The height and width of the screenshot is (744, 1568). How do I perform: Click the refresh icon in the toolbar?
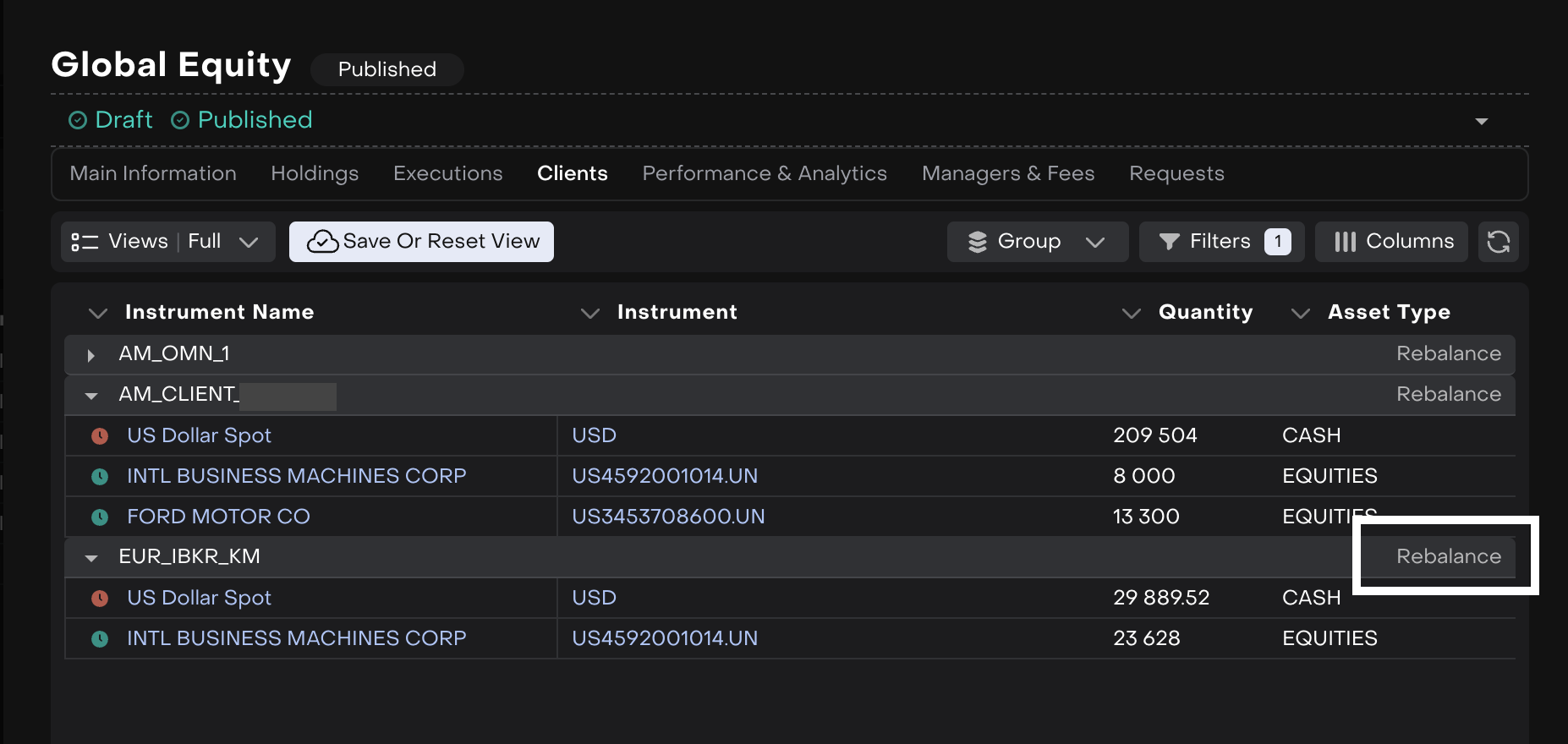[x=1498, y=242]
